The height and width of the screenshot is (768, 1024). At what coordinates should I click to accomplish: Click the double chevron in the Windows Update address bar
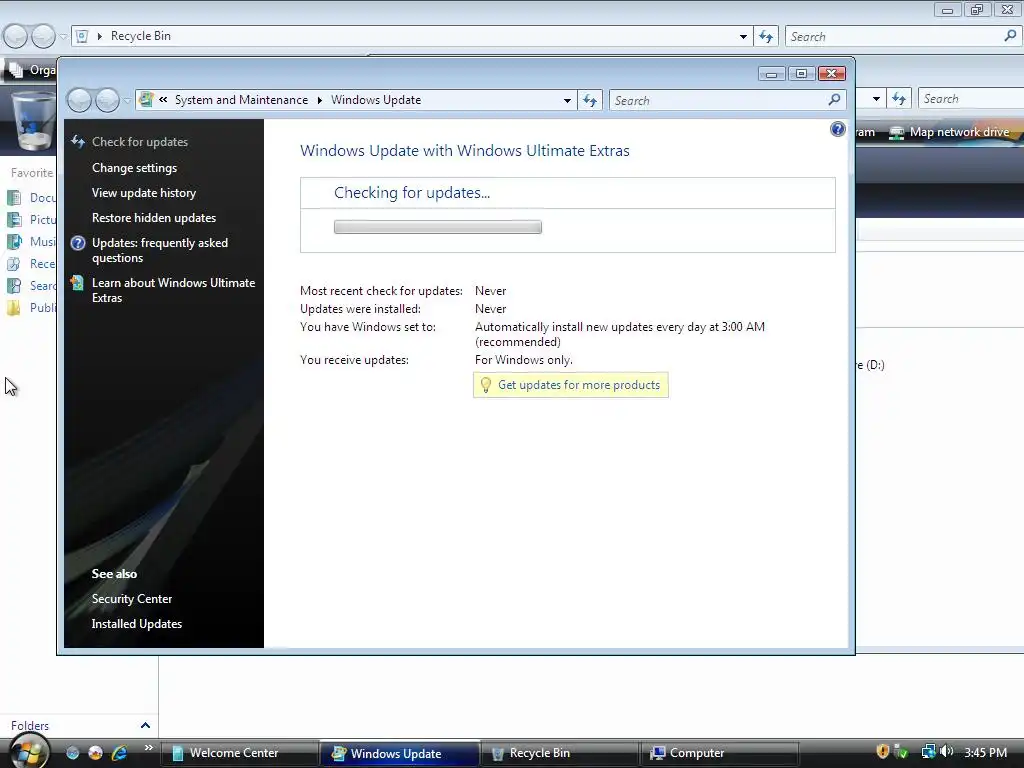point(163,99)
